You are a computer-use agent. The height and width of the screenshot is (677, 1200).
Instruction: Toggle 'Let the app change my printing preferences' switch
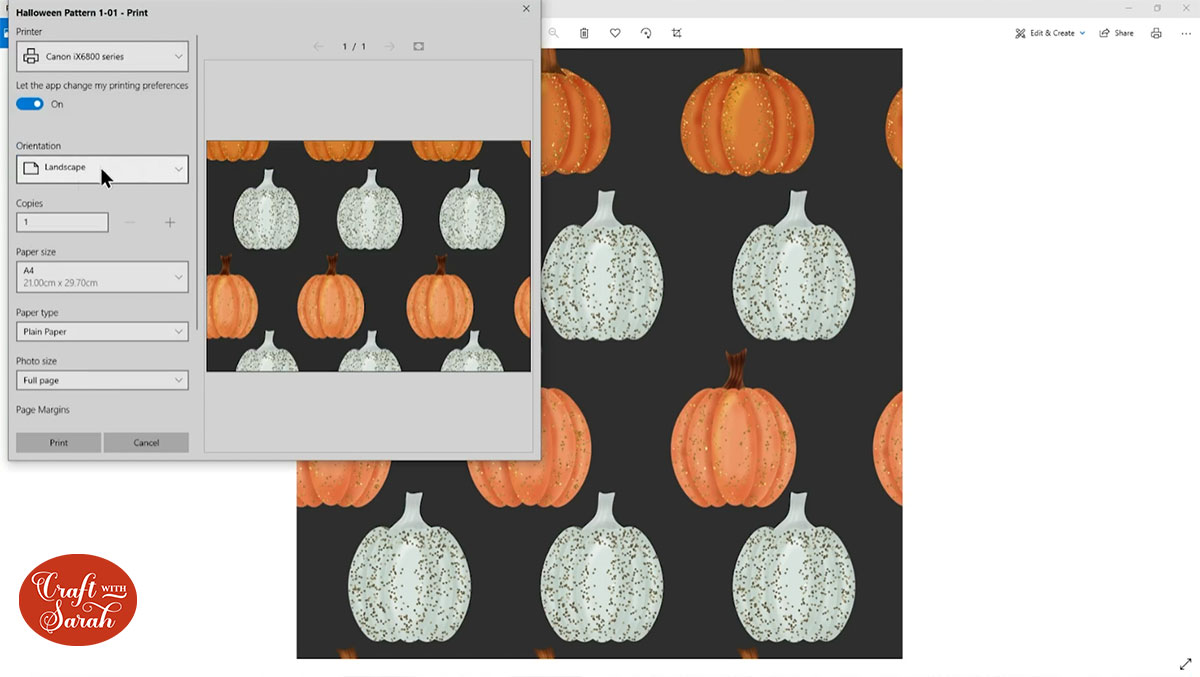coord(30,104)
